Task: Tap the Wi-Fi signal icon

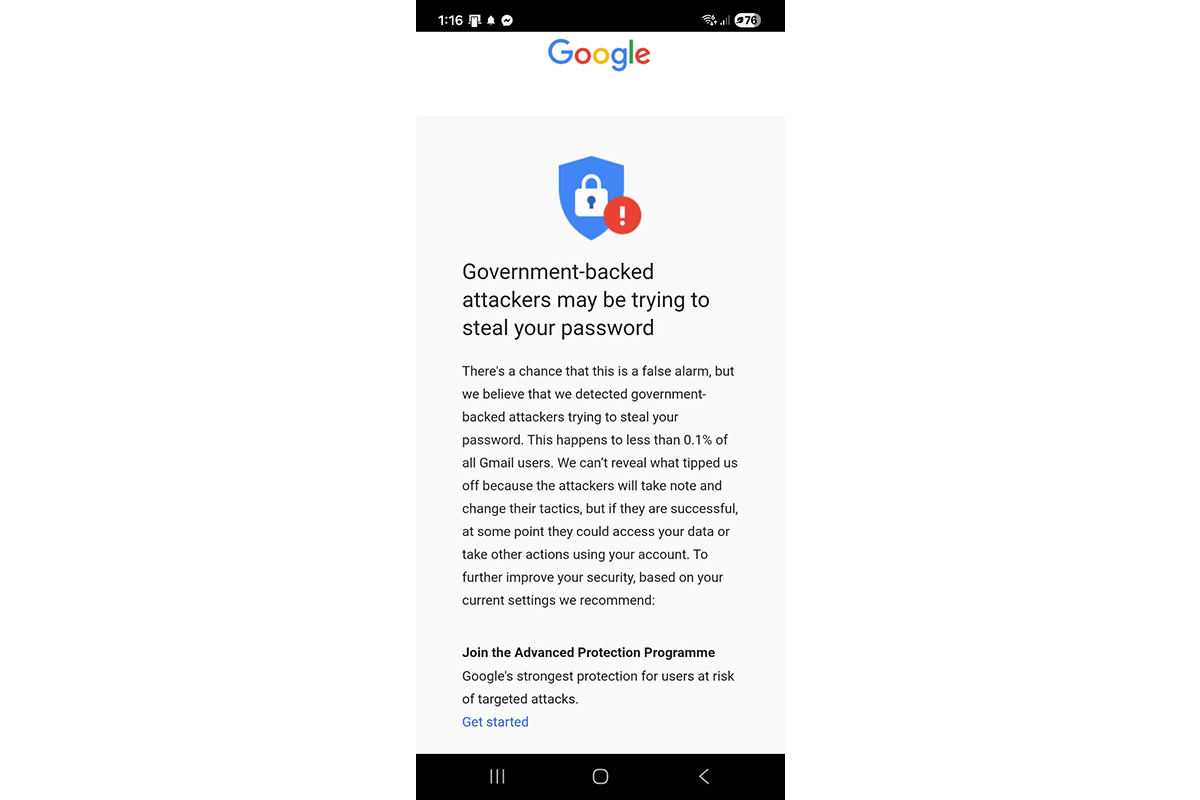Action: [709, 20]
